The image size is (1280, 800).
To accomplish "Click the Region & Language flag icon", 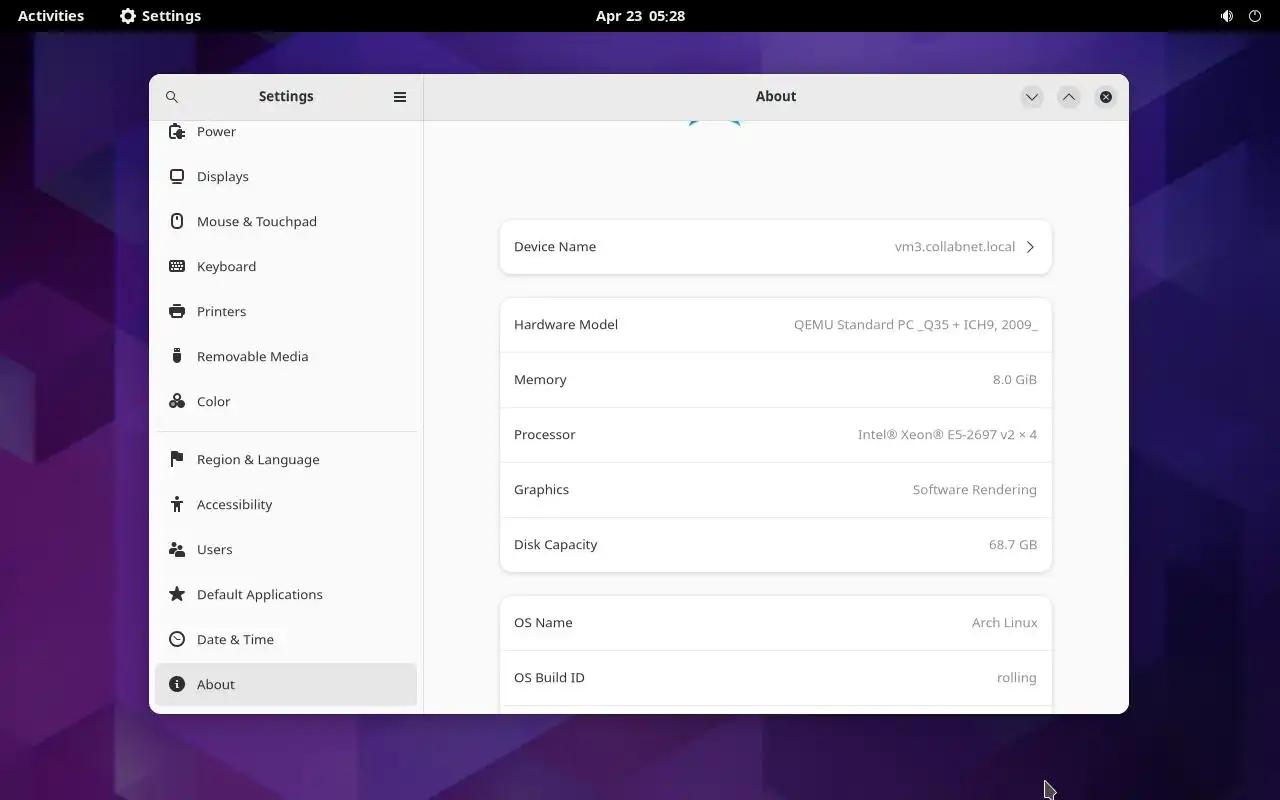I will pos(177,459).
